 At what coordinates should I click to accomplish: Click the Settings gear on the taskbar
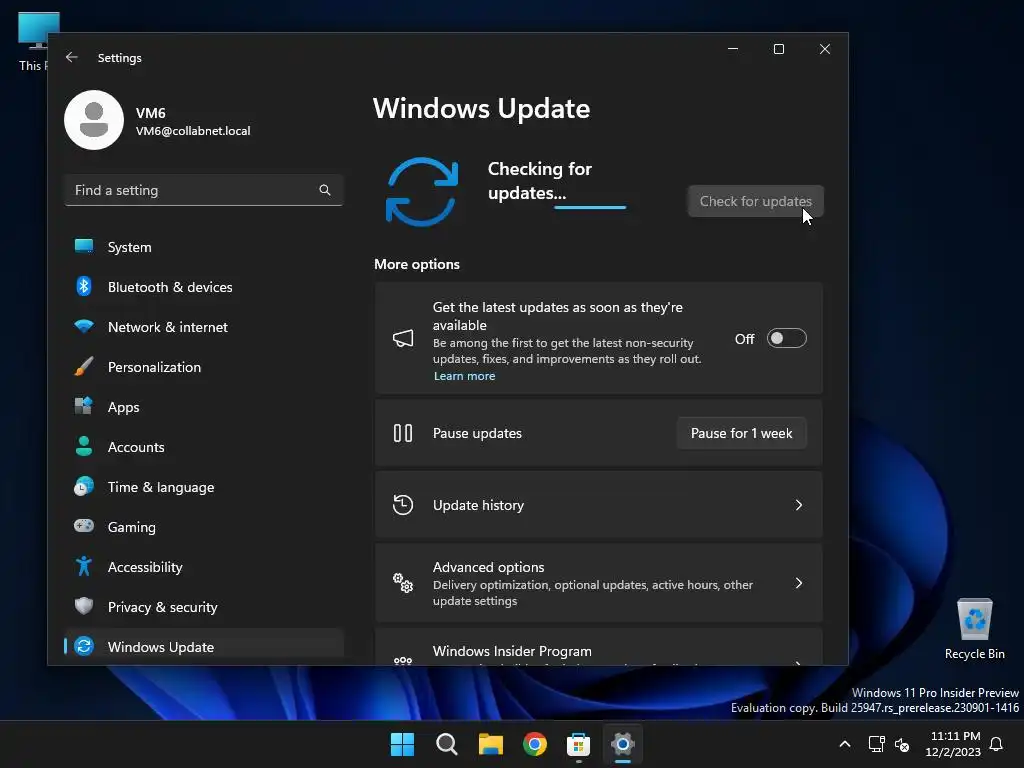tap(623, 744)
